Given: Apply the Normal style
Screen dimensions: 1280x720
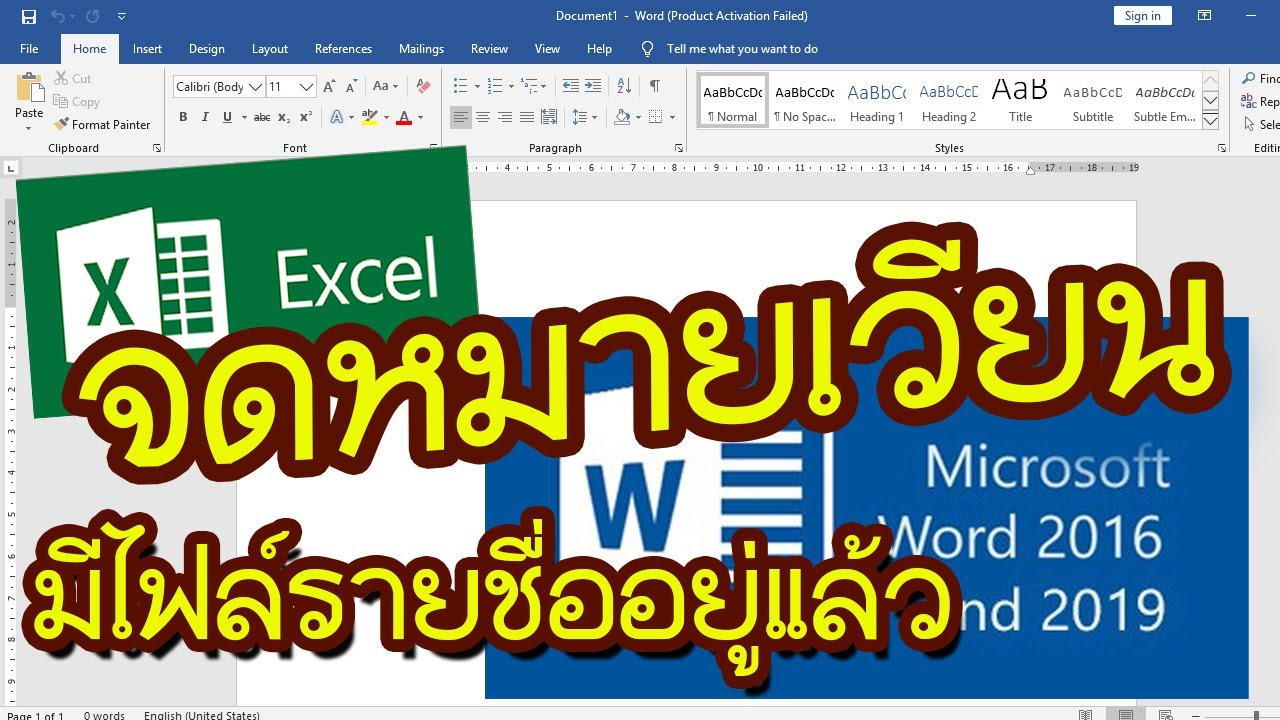Looking at the screenshot, I should 733,100.
